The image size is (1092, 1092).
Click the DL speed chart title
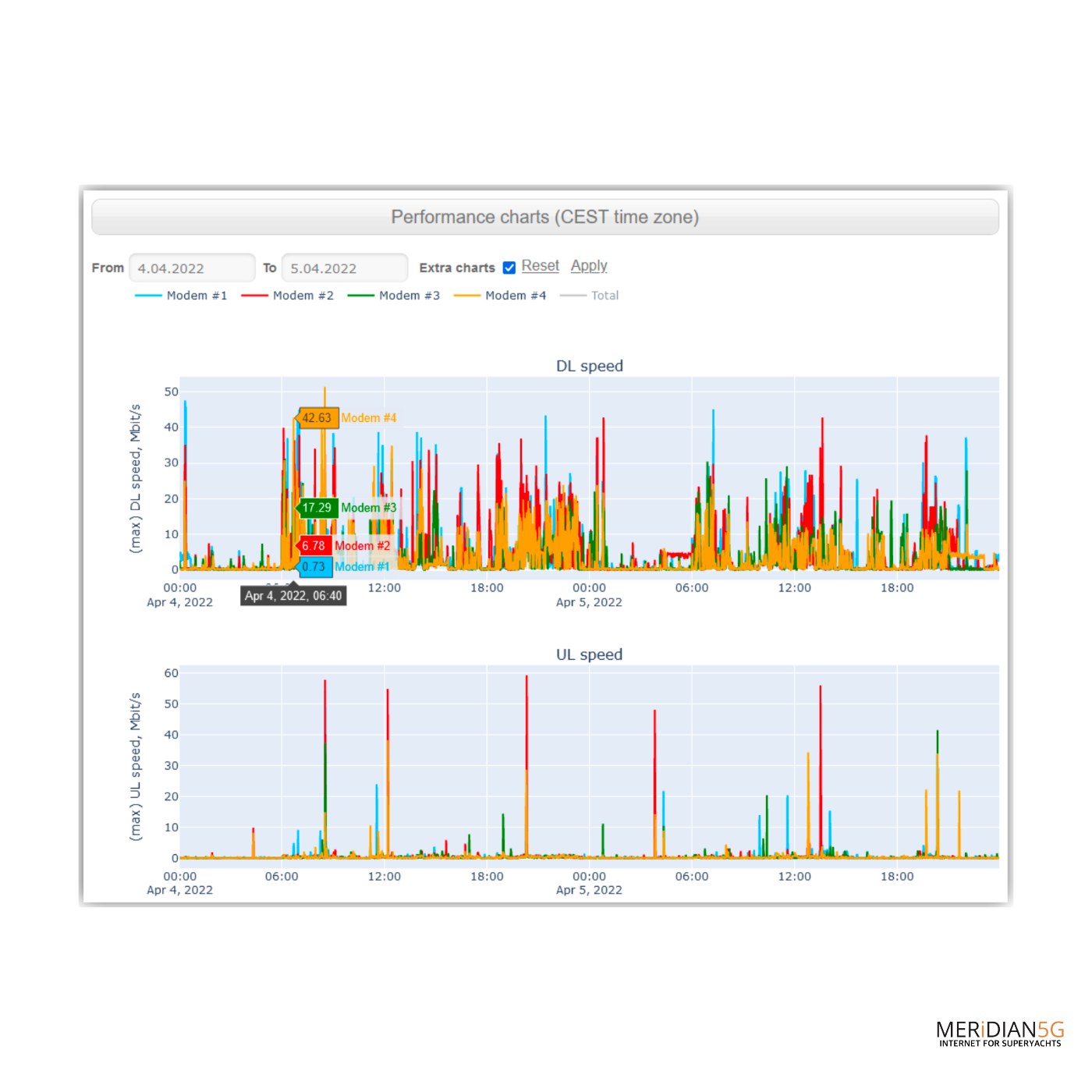tap(589, 366)
